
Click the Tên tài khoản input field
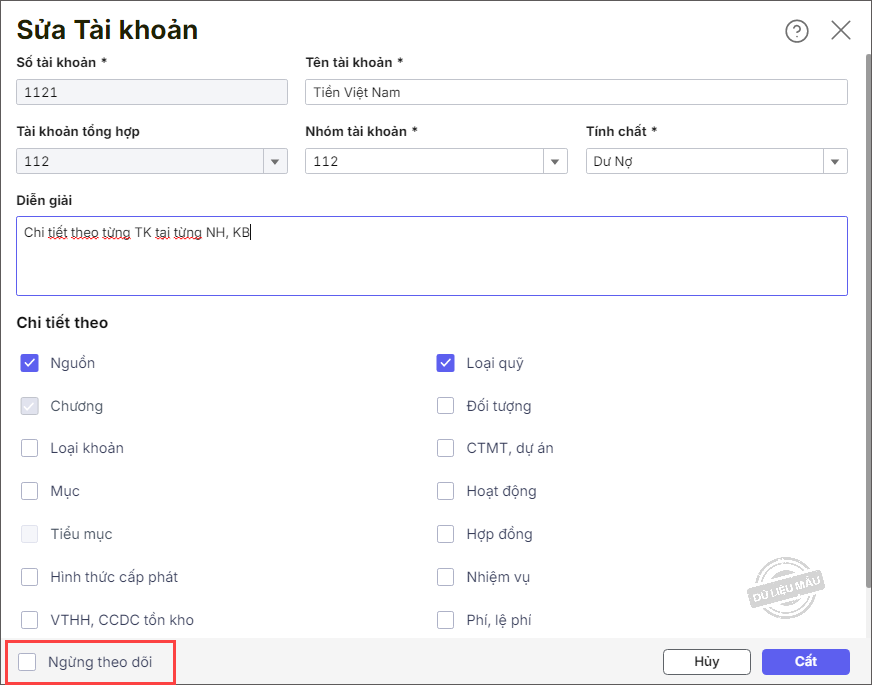click(x=576, y=93)
